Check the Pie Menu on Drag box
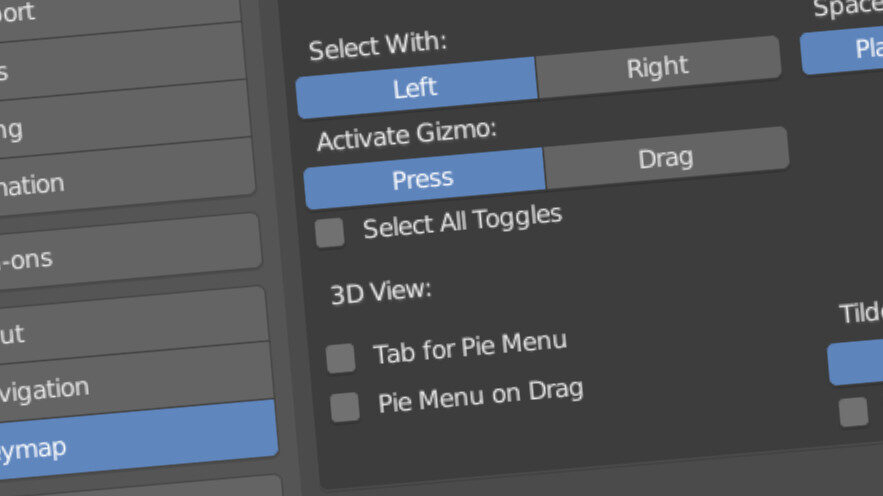 tap(345, 407)
